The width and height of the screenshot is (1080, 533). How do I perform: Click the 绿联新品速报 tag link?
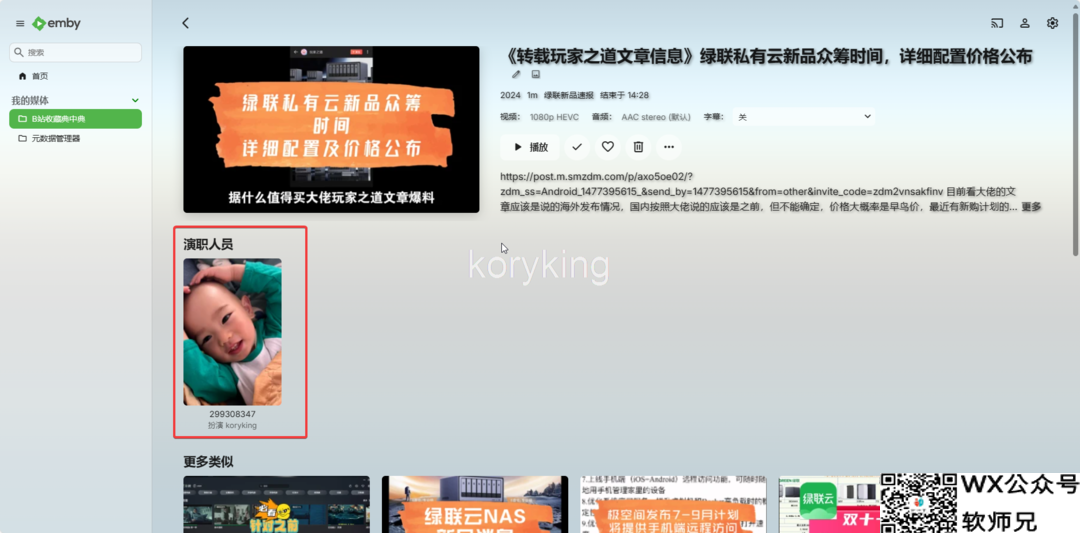(568, 95)
